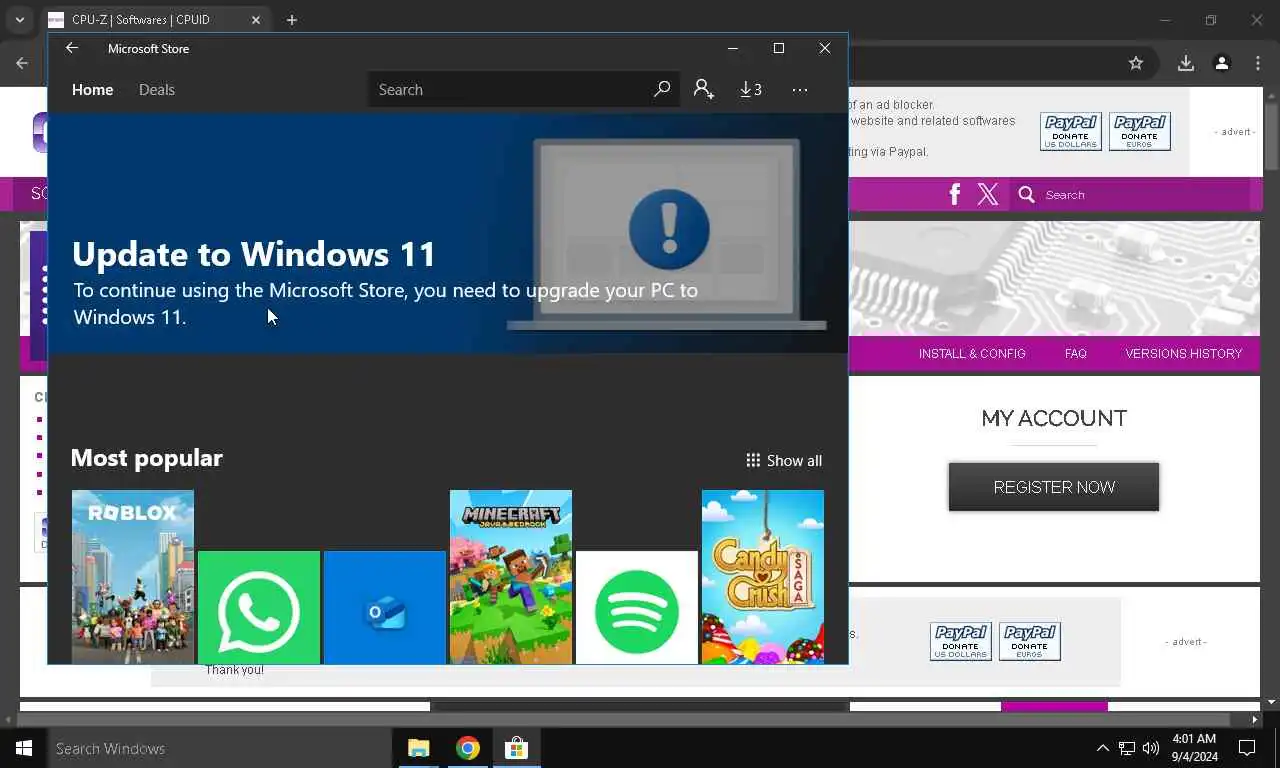Viewport: 1280px width, 768px height.
Task: Click the magnifier icon in Store search
Action: 662,89
